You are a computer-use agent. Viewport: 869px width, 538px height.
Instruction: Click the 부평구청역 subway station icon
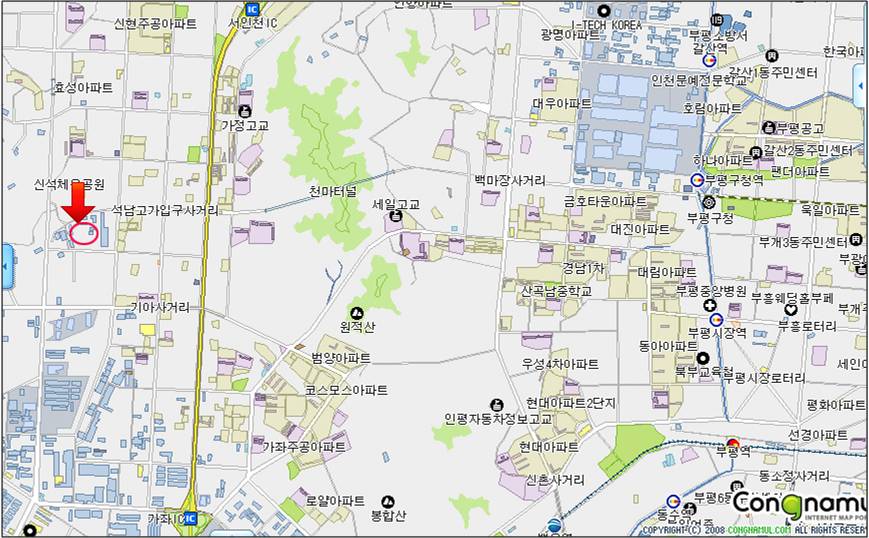click(x=697, y=180)
